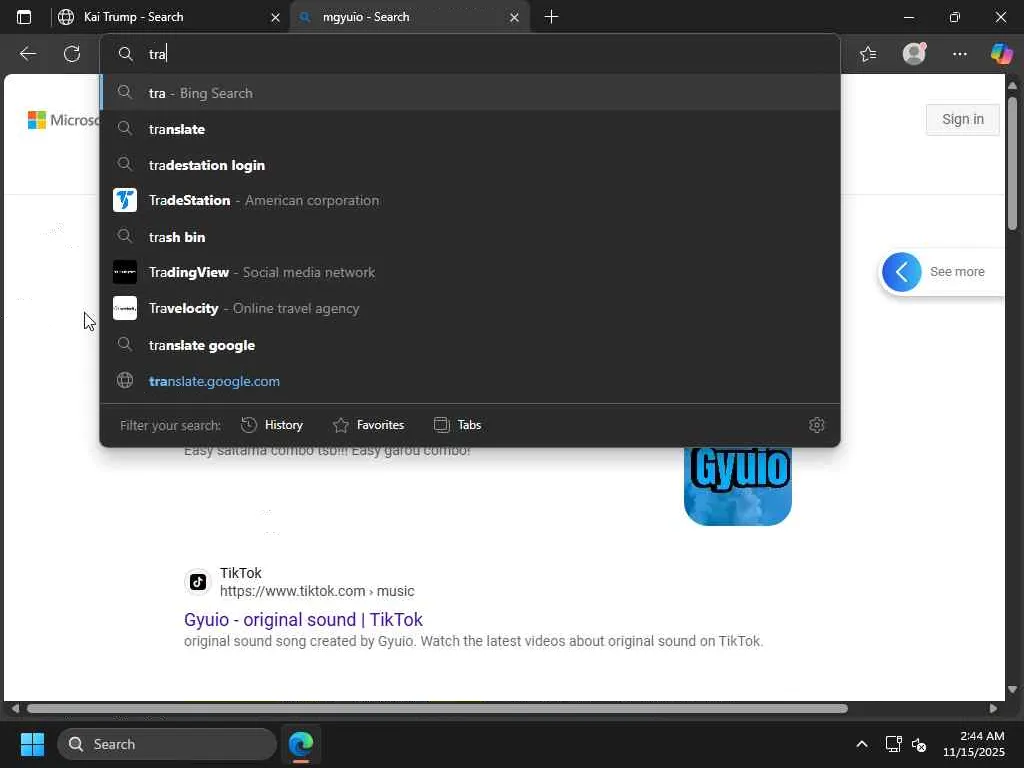1024x768 pixels.
Task: Filter the search by History
Action: (272, 425)
